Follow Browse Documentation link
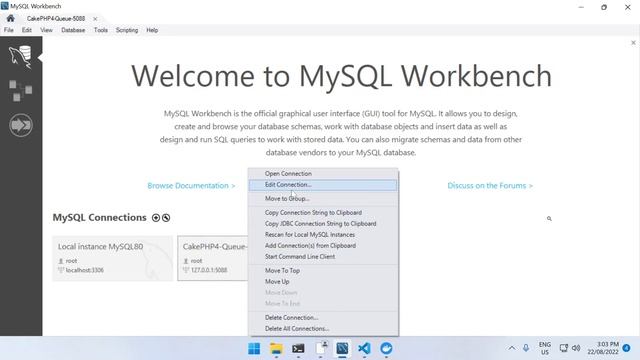This screenshot has height=360, width=640. (x=191, y=186)
